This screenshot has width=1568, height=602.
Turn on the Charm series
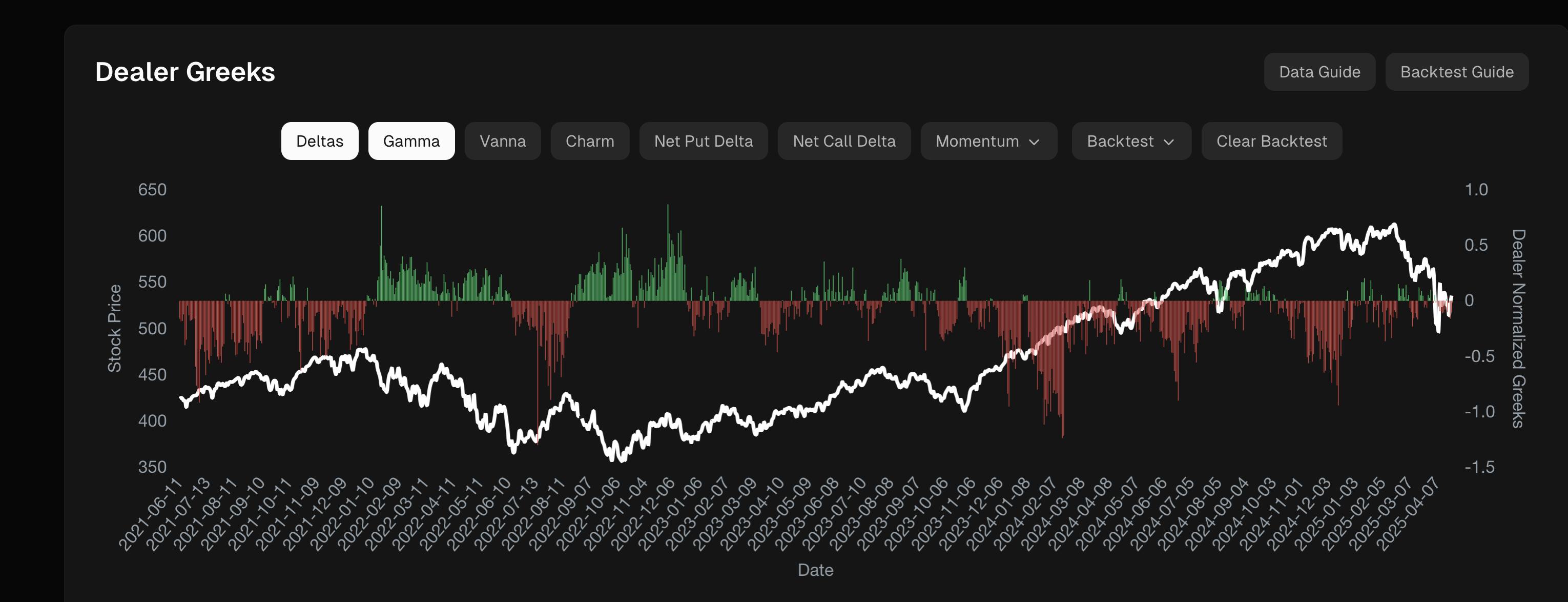tap(589, 142)
